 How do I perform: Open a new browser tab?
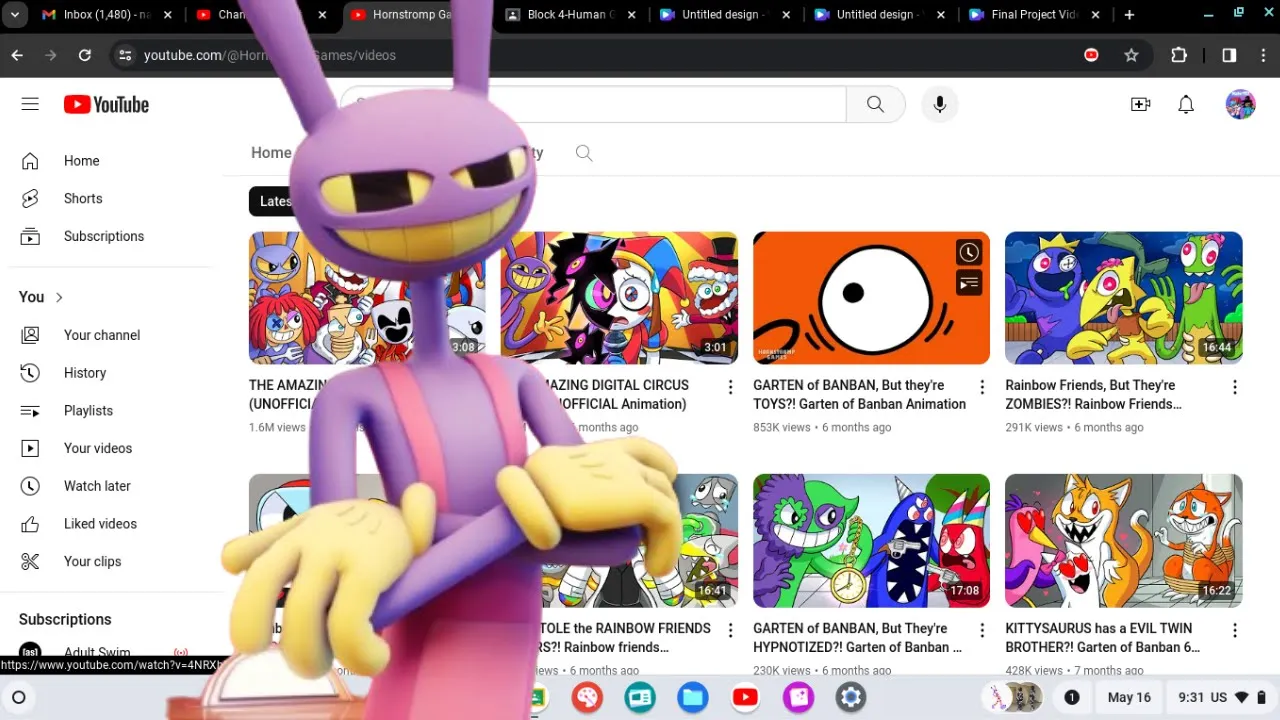point(1129,15)
